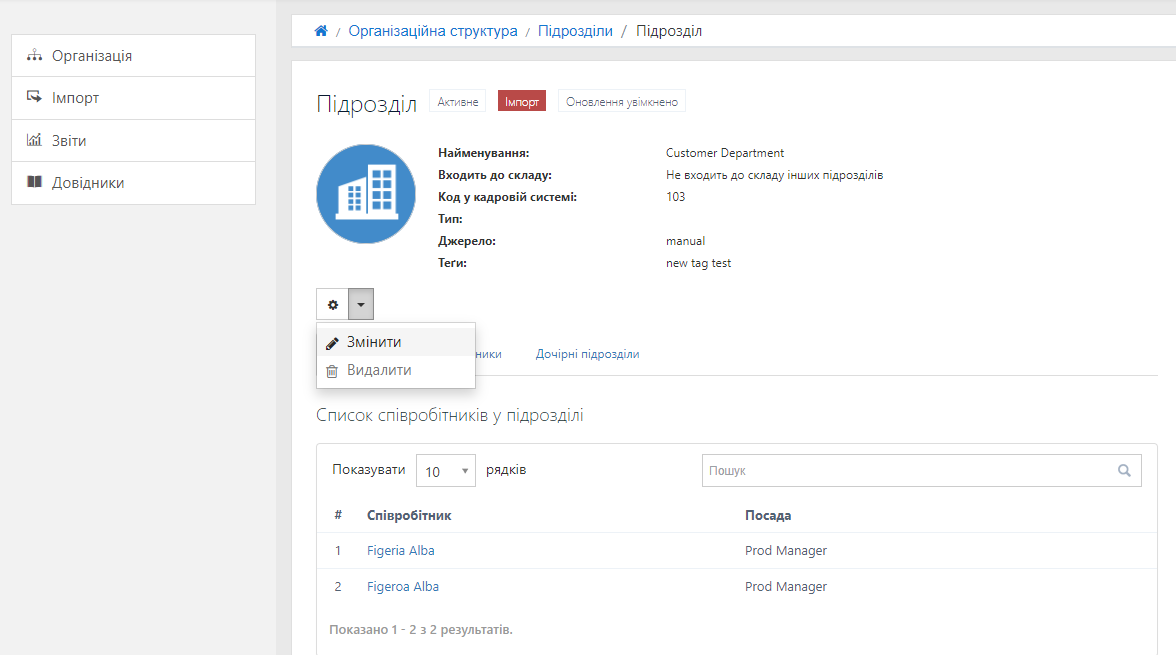
Task: Click the Активне status badge
Action: 458,101
